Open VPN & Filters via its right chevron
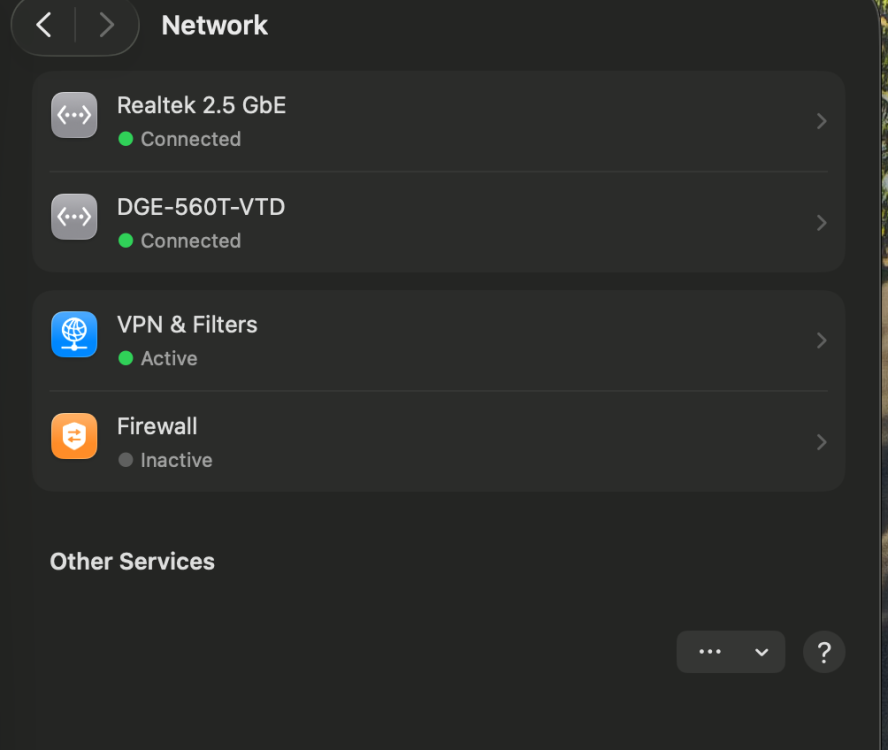This screenshot has height=750, width=888. click(822, 340)
